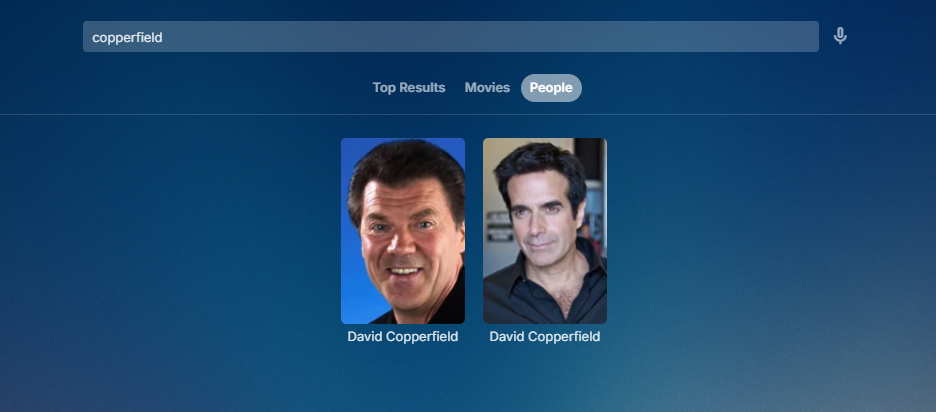The height and width of the screenshot is (412, 936).
Task: Switch to the Movies tab
Action: [487, 88]
